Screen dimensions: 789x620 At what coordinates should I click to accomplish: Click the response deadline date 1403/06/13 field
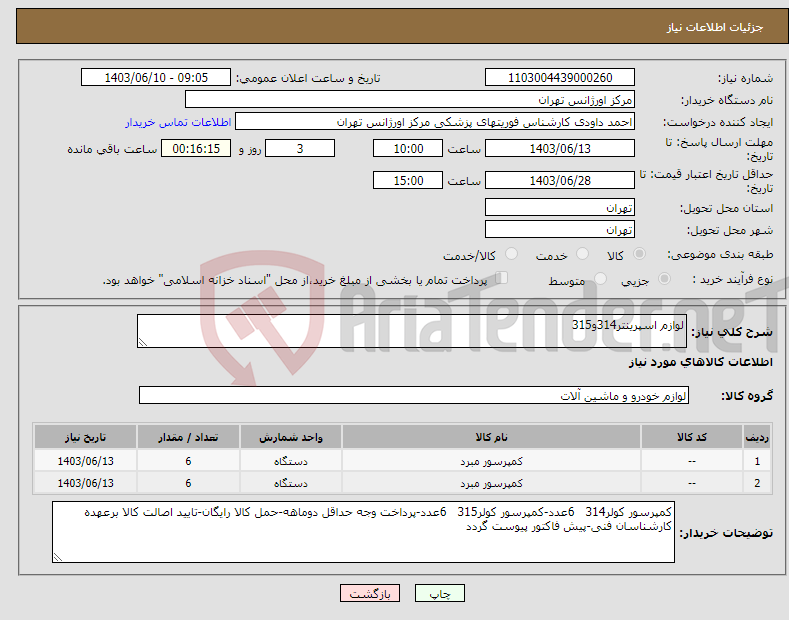tap(560, 148)
